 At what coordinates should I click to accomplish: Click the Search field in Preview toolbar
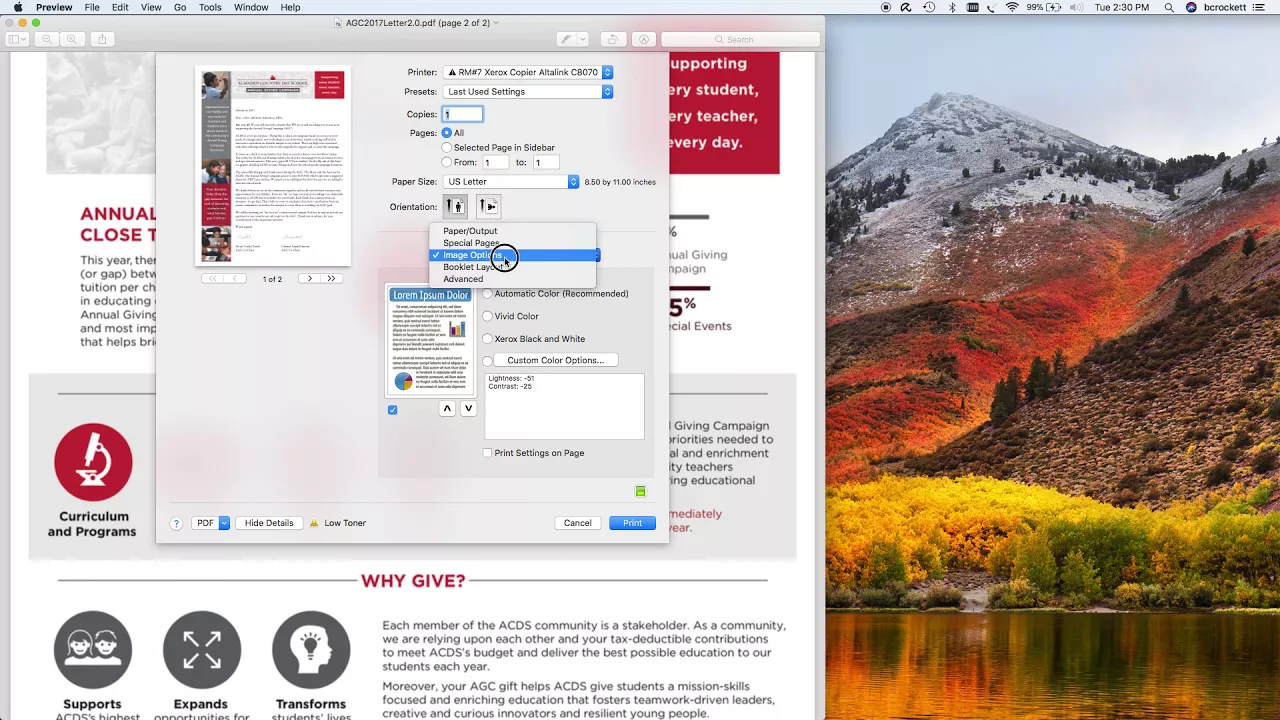(x=740, y=39)
